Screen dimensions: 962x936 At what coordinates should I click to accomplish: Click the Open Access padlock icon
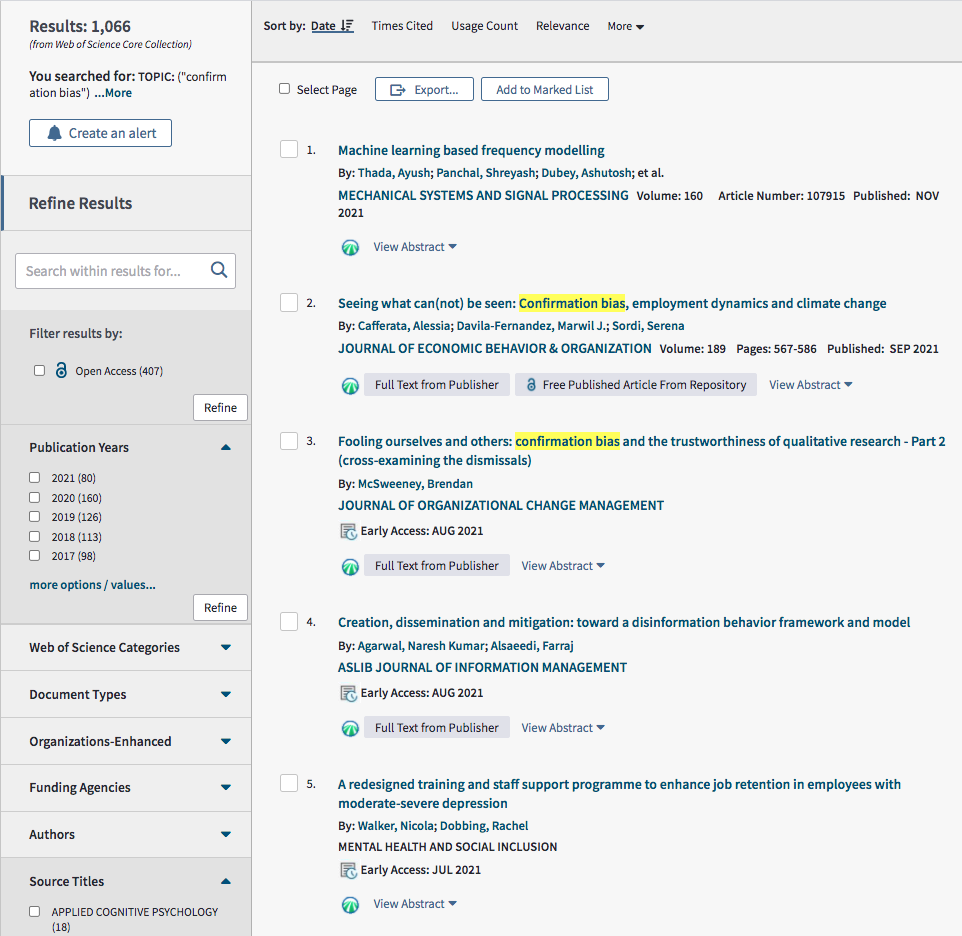[61, 371]
